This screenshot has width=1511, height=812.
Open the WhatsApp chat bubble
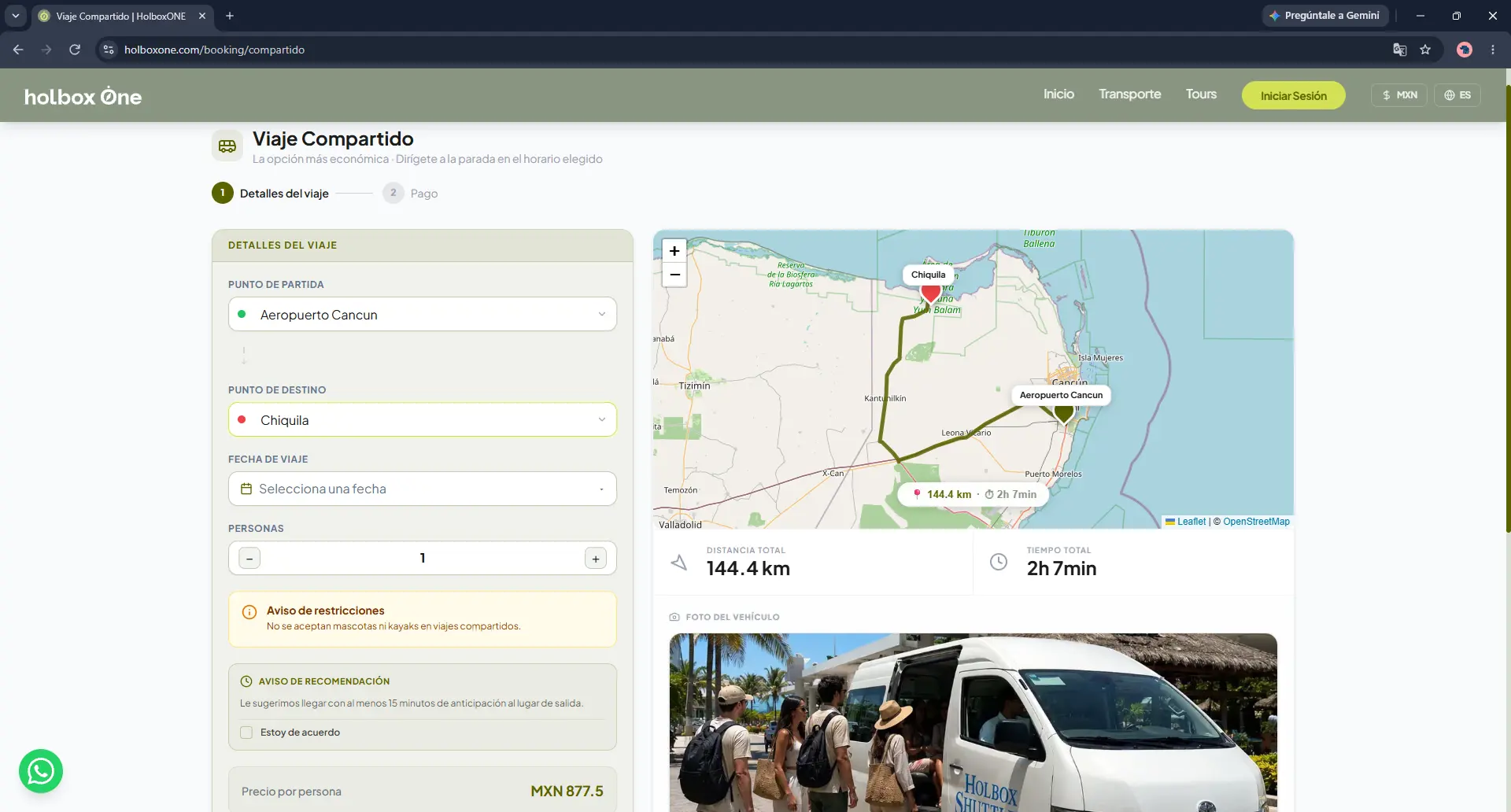point(41,771)
